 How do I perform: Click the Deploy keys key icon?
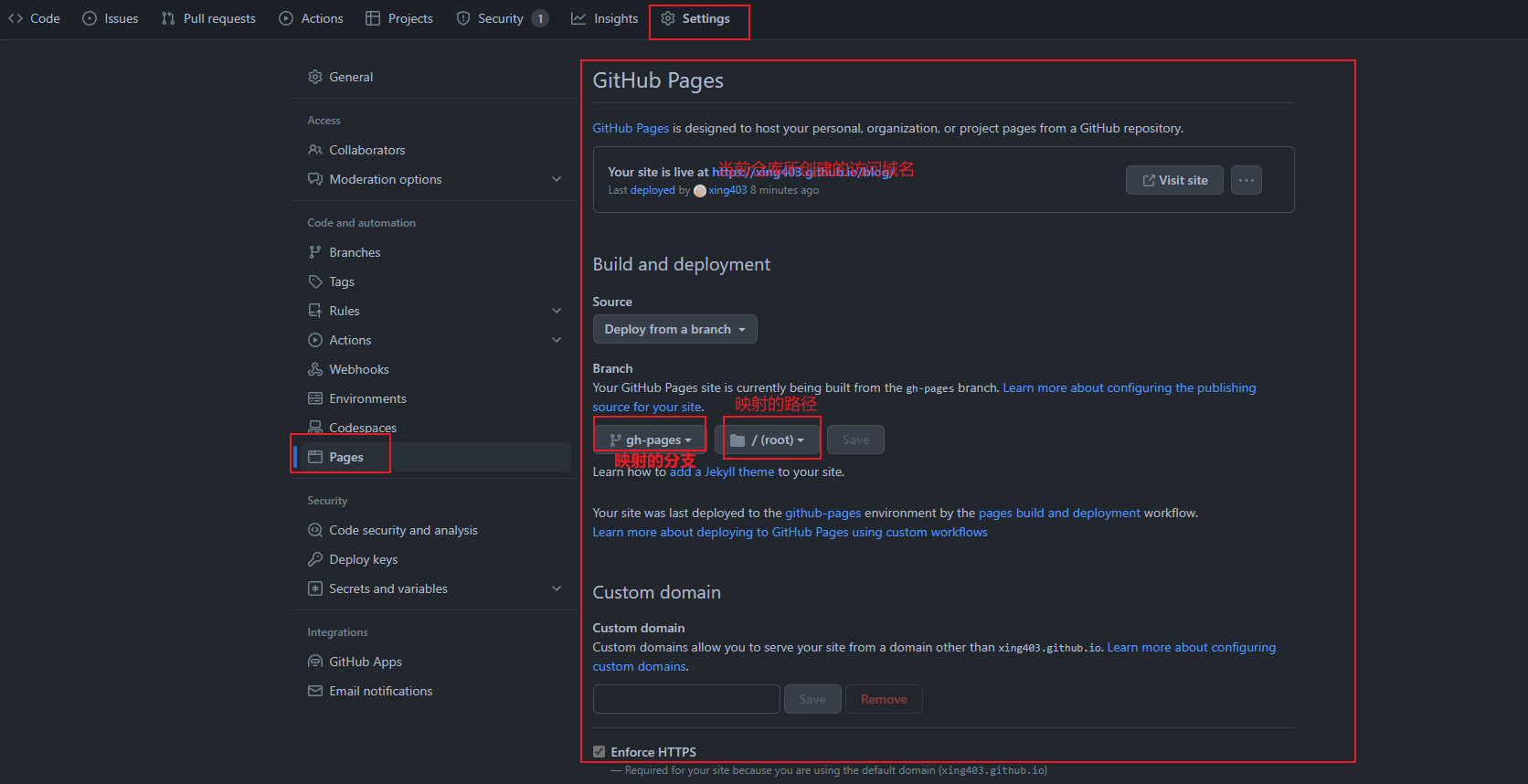pyautogui.click(x=315, y=559)
